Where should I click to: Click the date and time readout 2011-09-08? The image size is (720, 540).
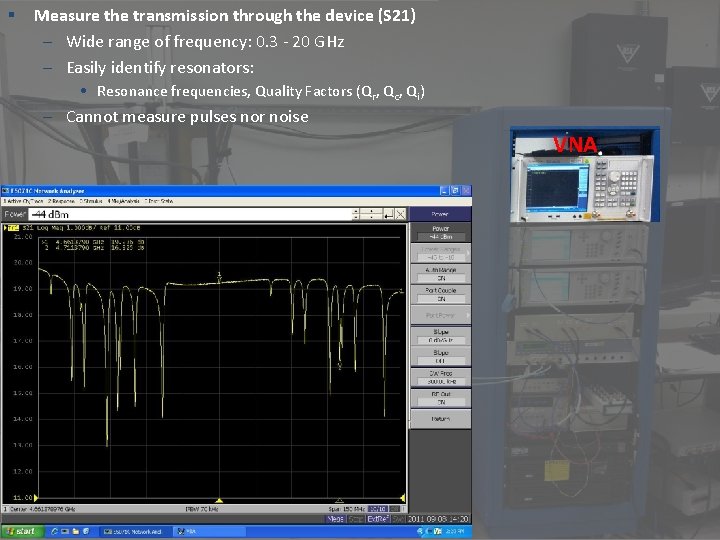click(x=438, y=519)
